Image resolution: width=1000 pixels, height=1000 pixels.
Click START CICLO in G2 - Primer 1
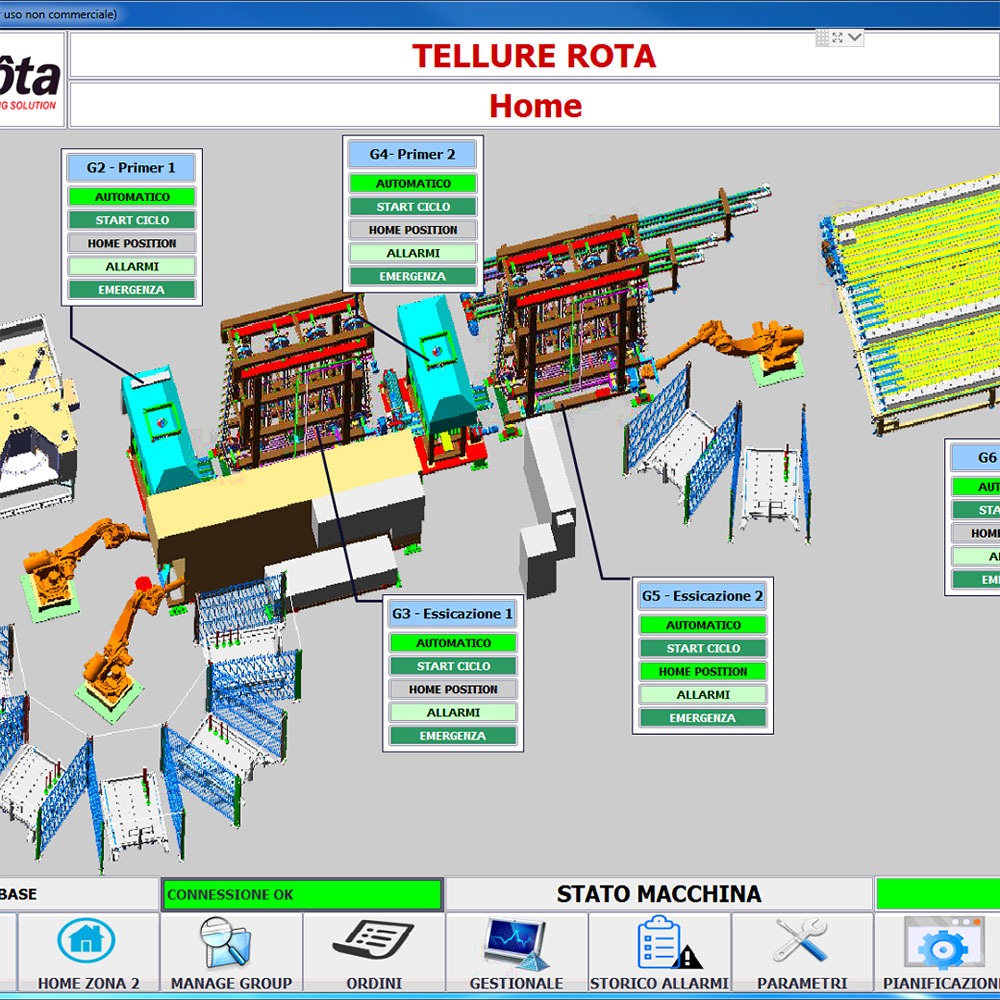[x=132, y=220]
